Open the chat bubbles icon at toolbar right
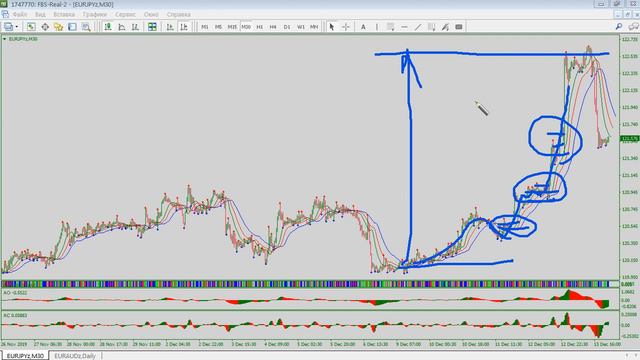 (633, 27)
